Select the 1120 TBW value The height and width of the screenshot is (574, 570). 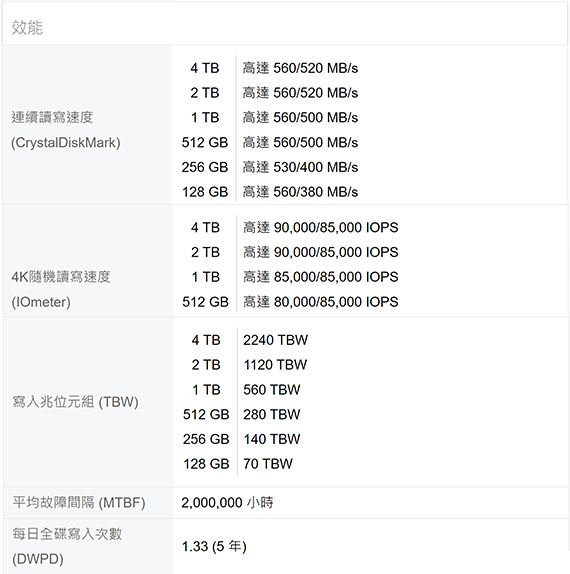point(275,365)
